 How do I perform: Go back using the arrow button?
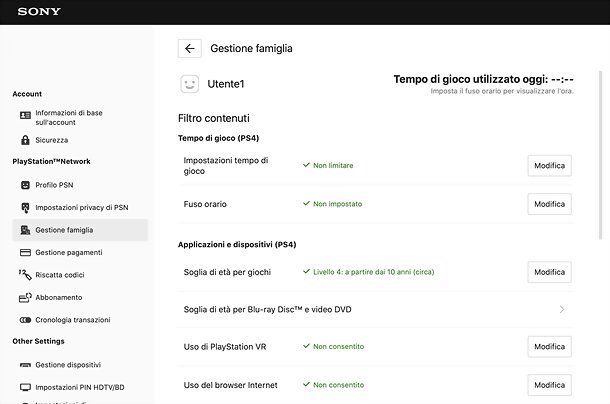190,49
